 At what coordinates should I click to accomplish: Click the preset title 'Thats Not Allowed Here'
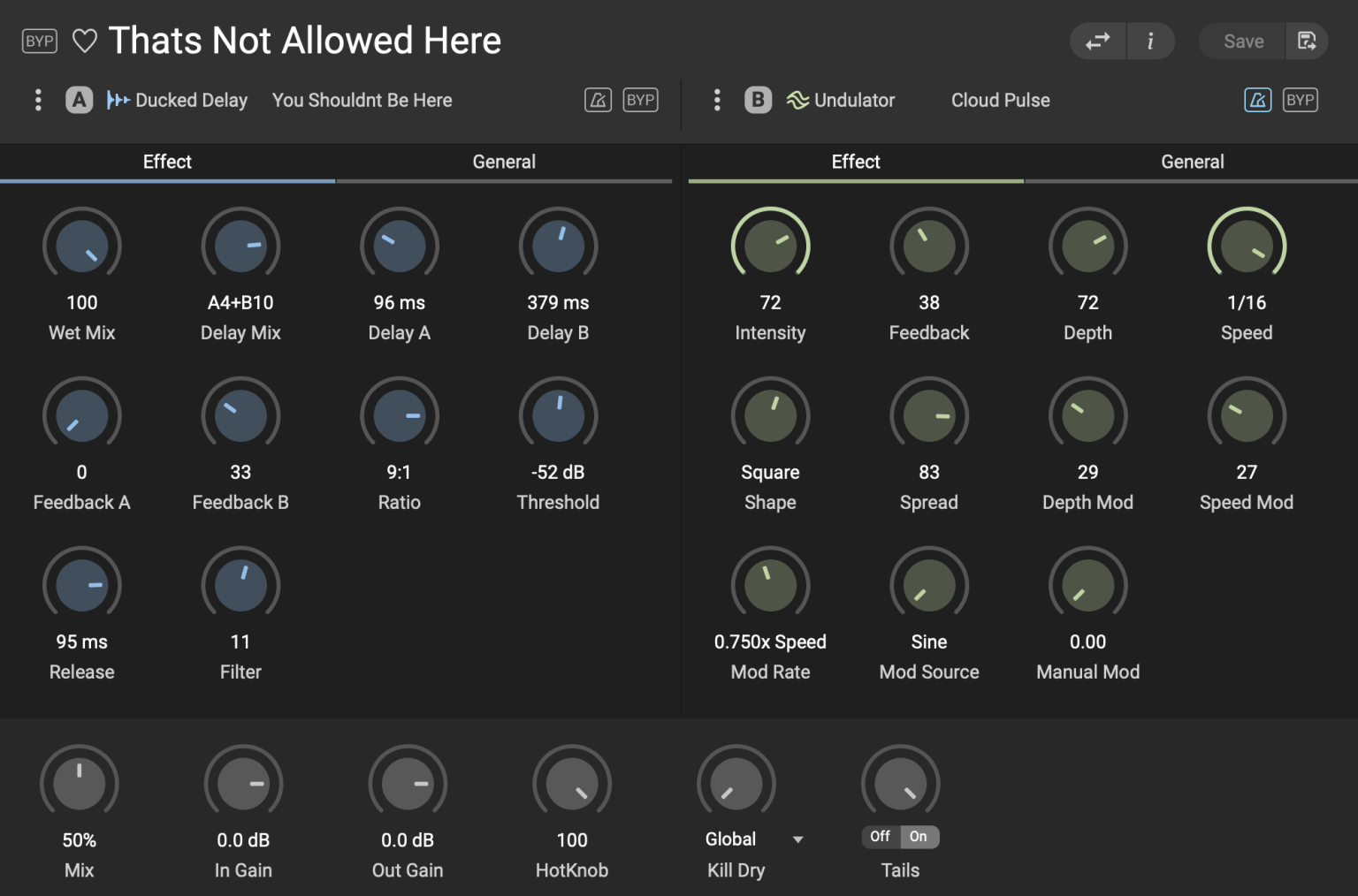pos(305,41)
